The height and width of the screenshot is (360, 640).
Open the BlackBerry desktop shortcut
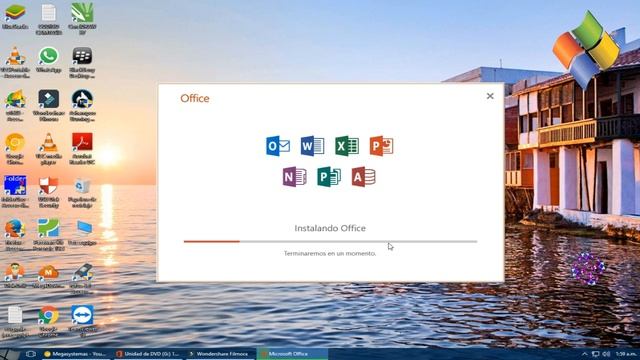(x=82, y=62)
